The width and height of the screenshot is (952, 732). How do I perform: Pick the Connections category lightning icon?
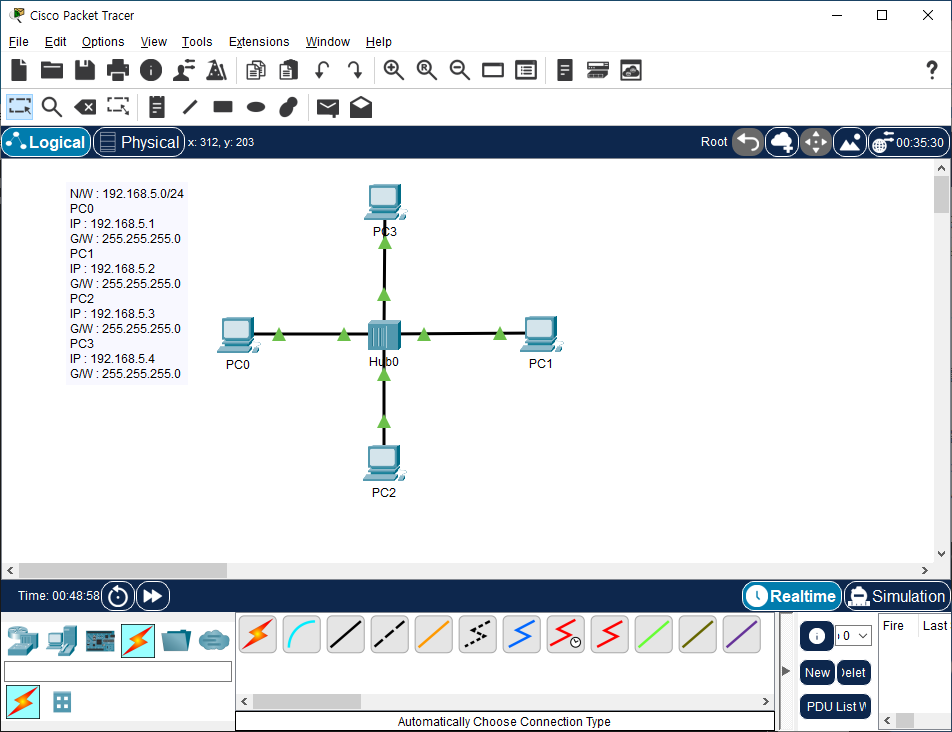click(x=138, y=641)
